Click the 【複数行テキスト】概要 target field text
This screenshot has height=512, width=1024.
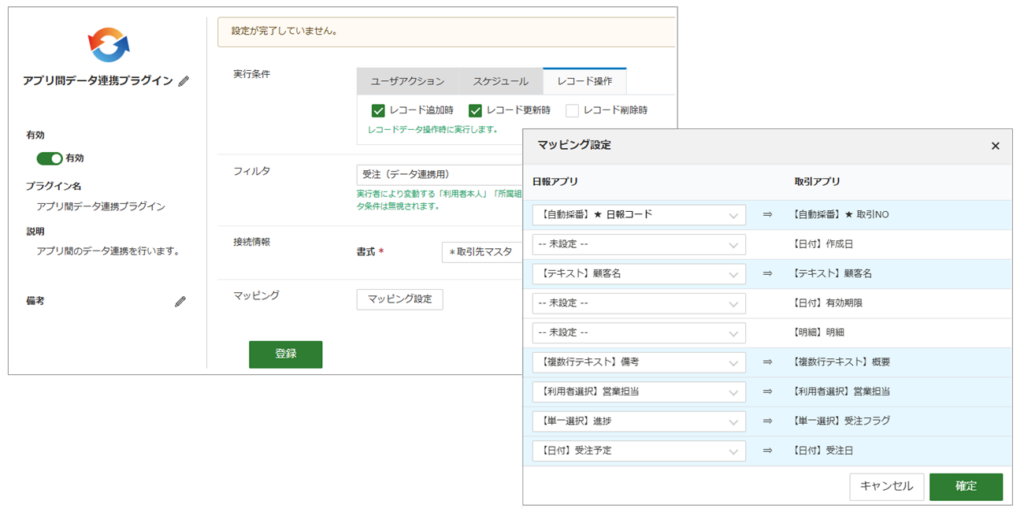840,361
